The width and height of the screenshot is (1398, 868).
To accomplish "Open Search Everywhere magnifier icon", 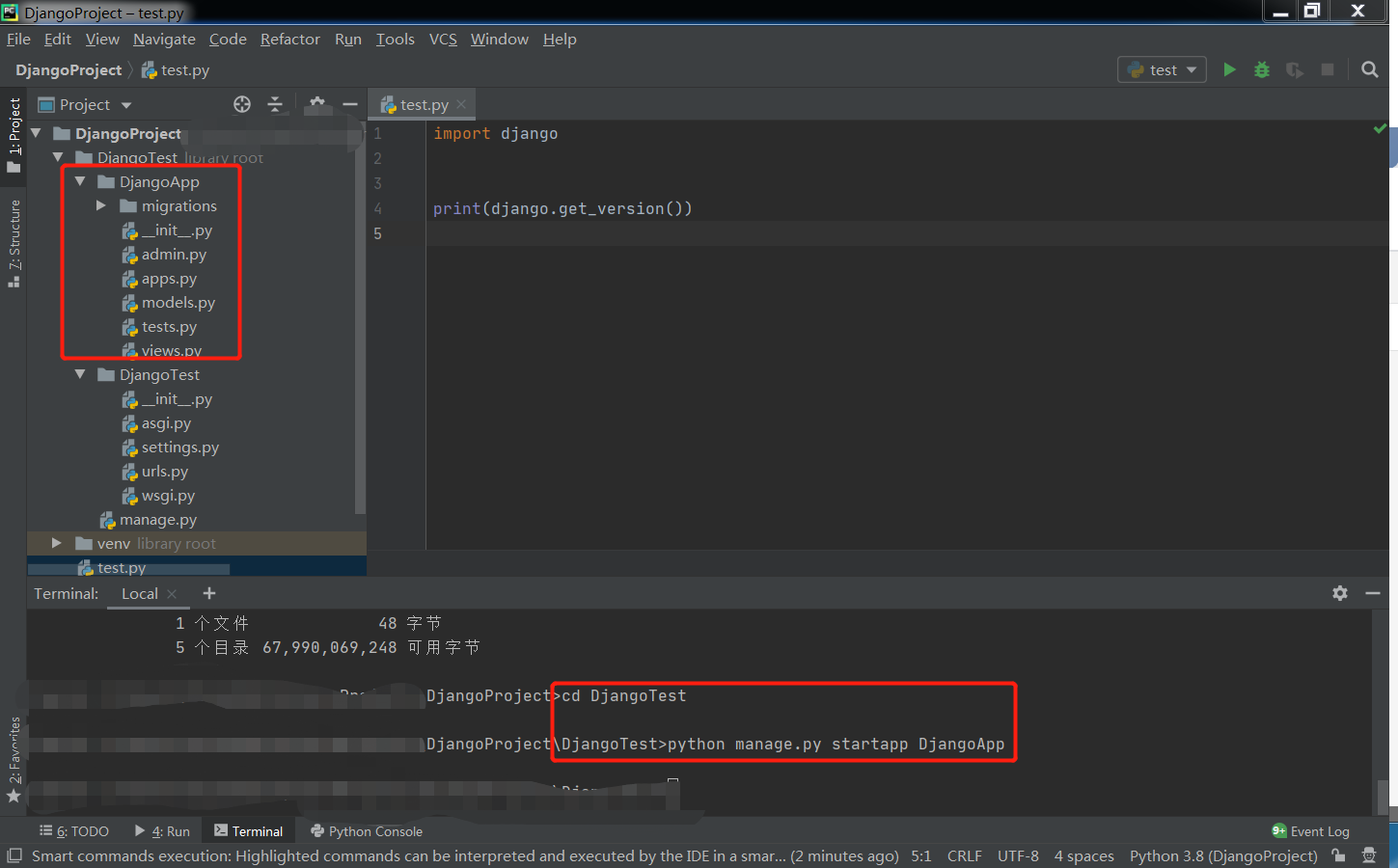I will [x=1369, y=69].
